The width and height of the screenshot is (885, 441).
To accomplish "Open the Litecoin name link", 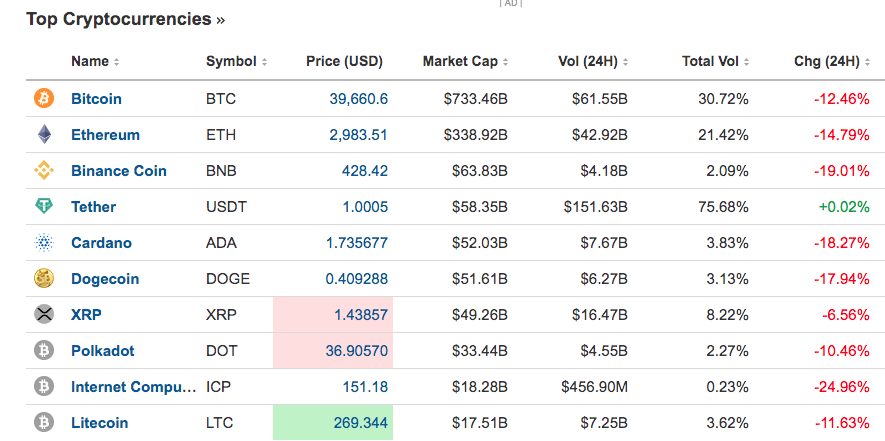I will (x=99, y=423).
